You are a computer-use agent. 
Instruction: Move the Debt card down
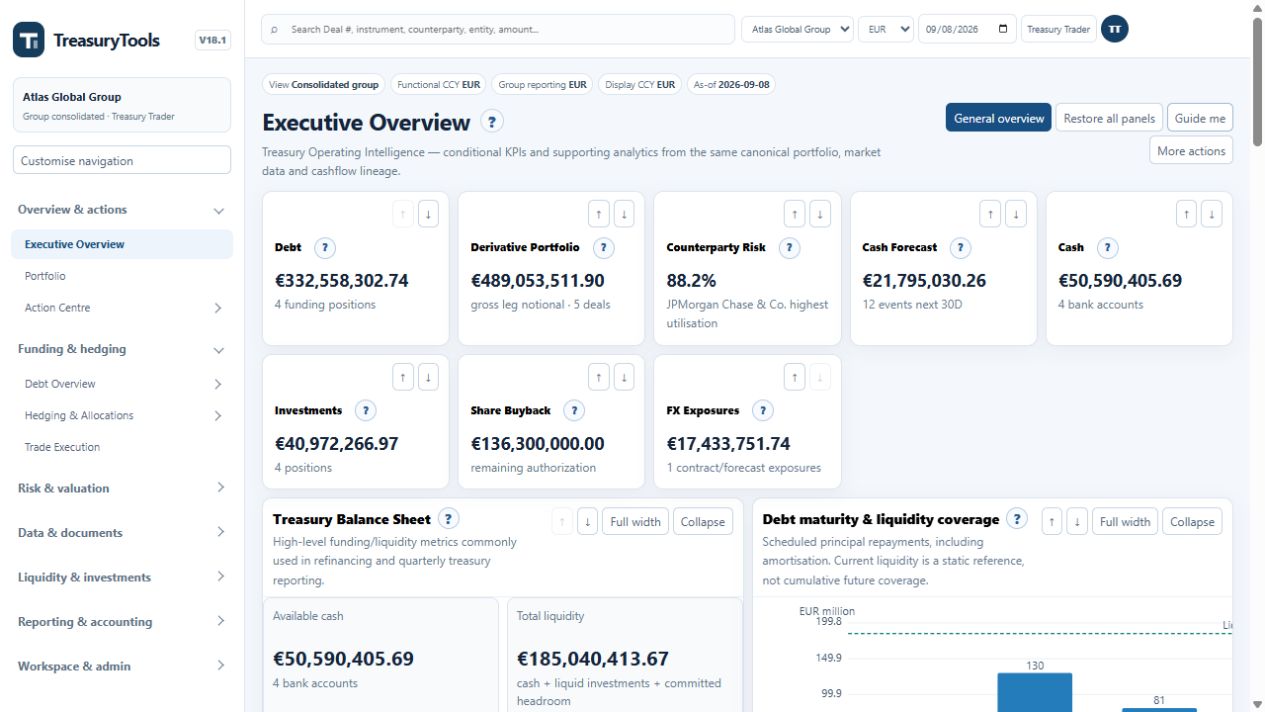(x=428, y=213)
